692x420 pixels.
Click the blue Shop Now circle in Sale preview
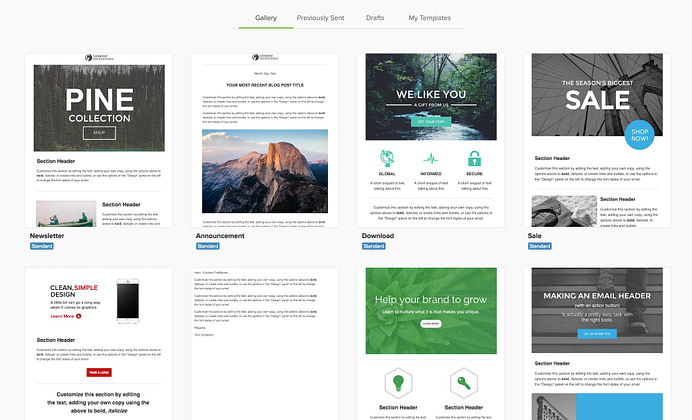pos(639,135)
